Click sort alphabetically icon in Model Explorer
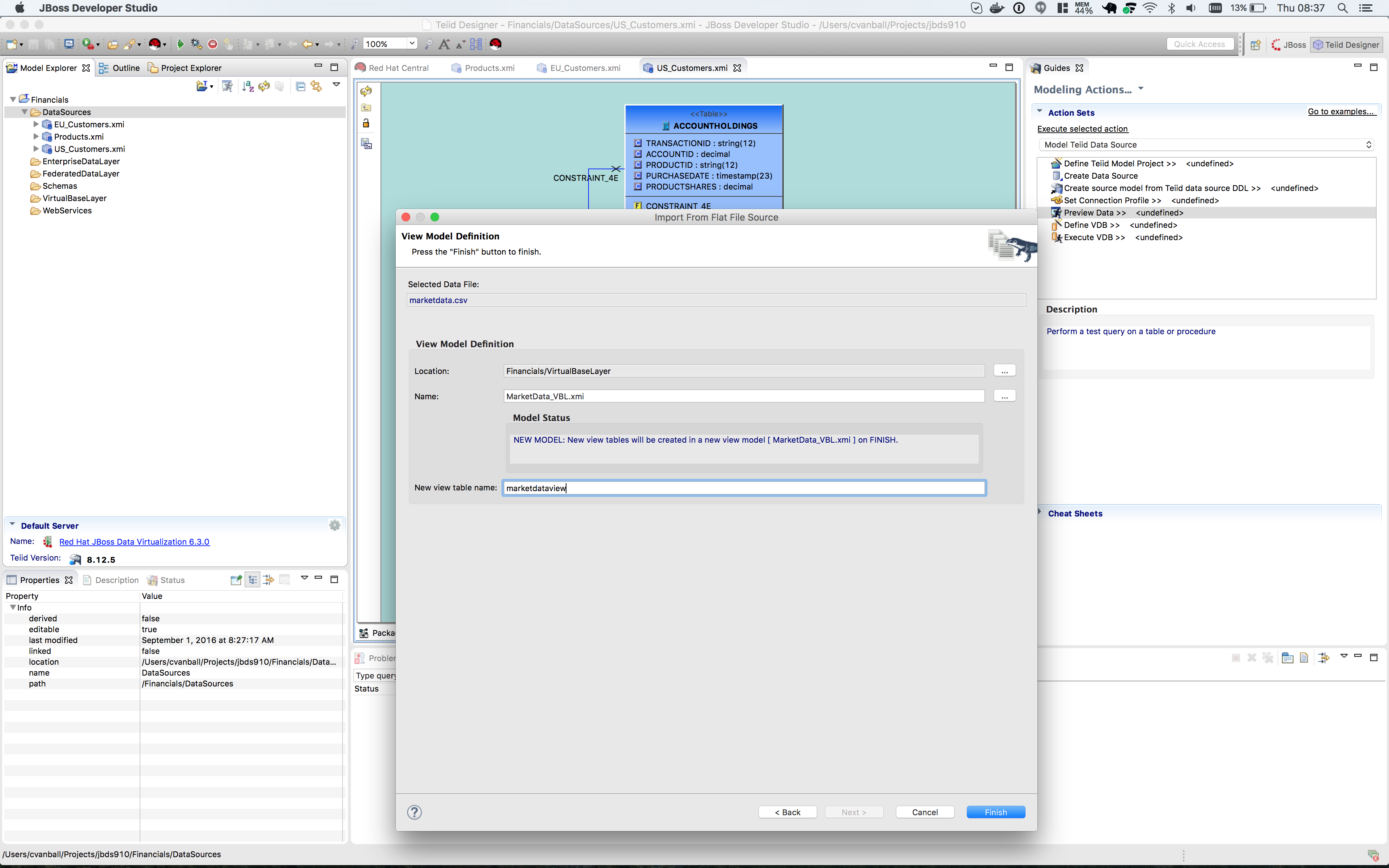This screenshot has height=868, width=1389. pos(248,86)
